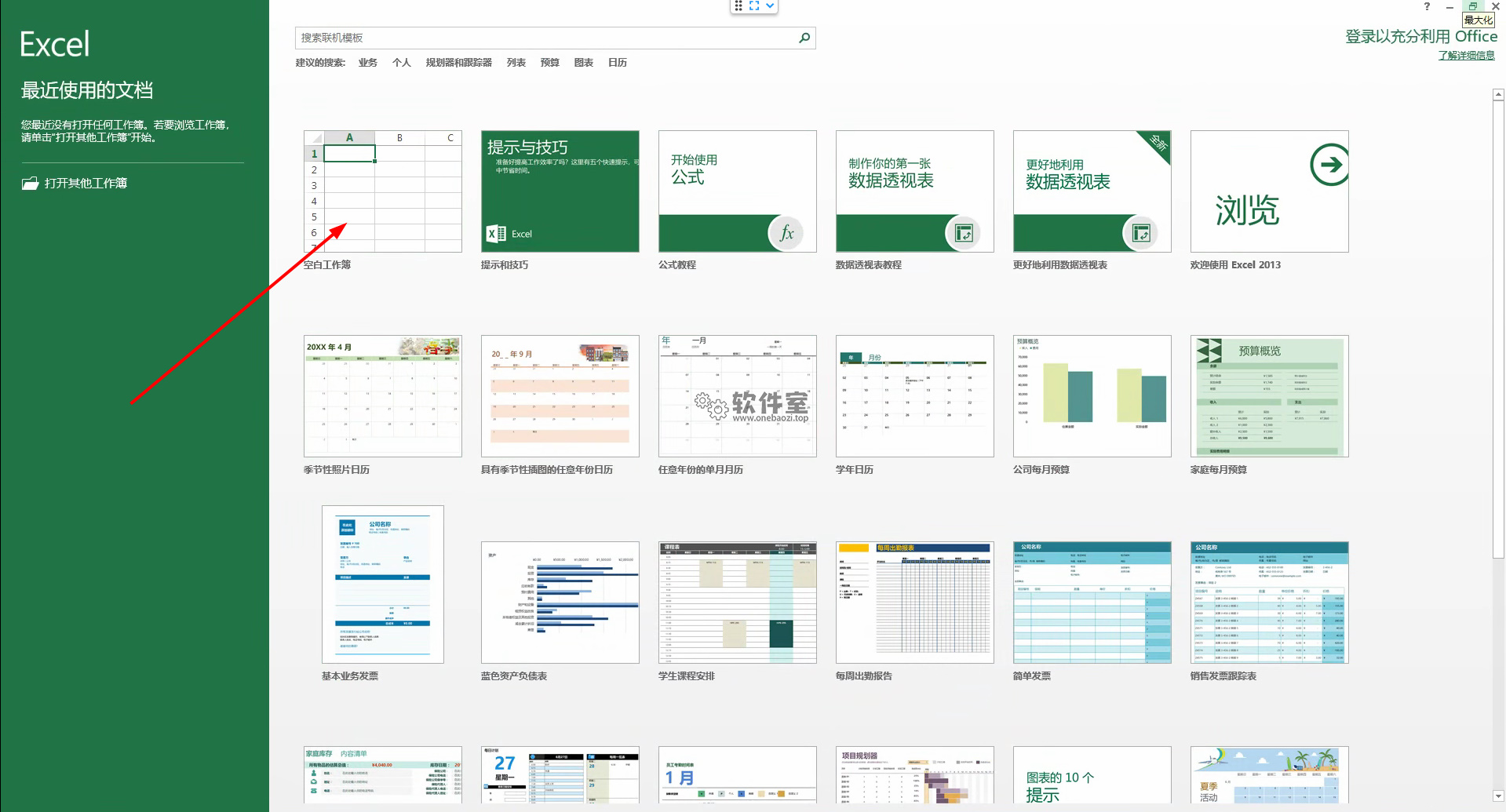Open the 任意年份的单月月历 template
1506x812 pixels.
(738, 396)
